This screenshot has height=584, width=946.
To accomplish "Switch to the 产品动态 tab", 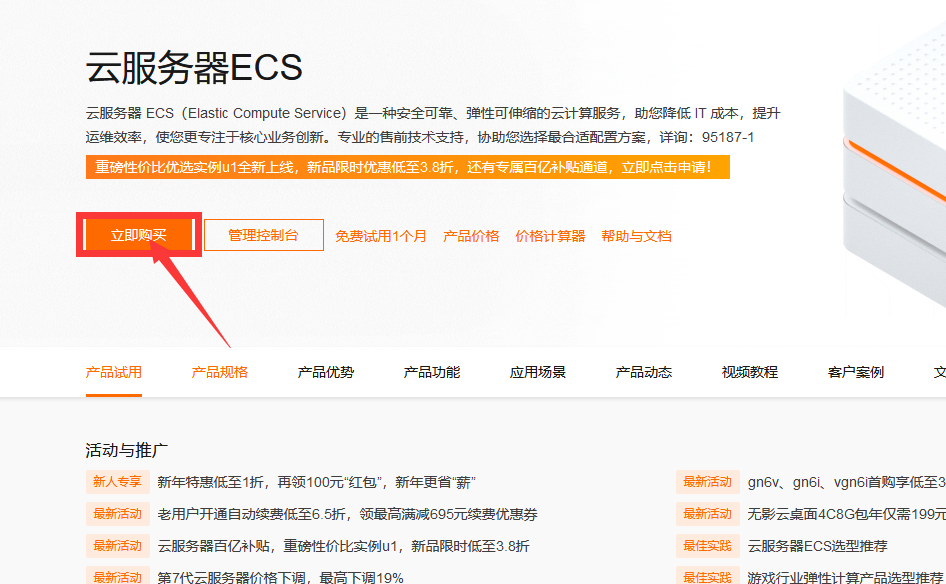I will [644, 372].
